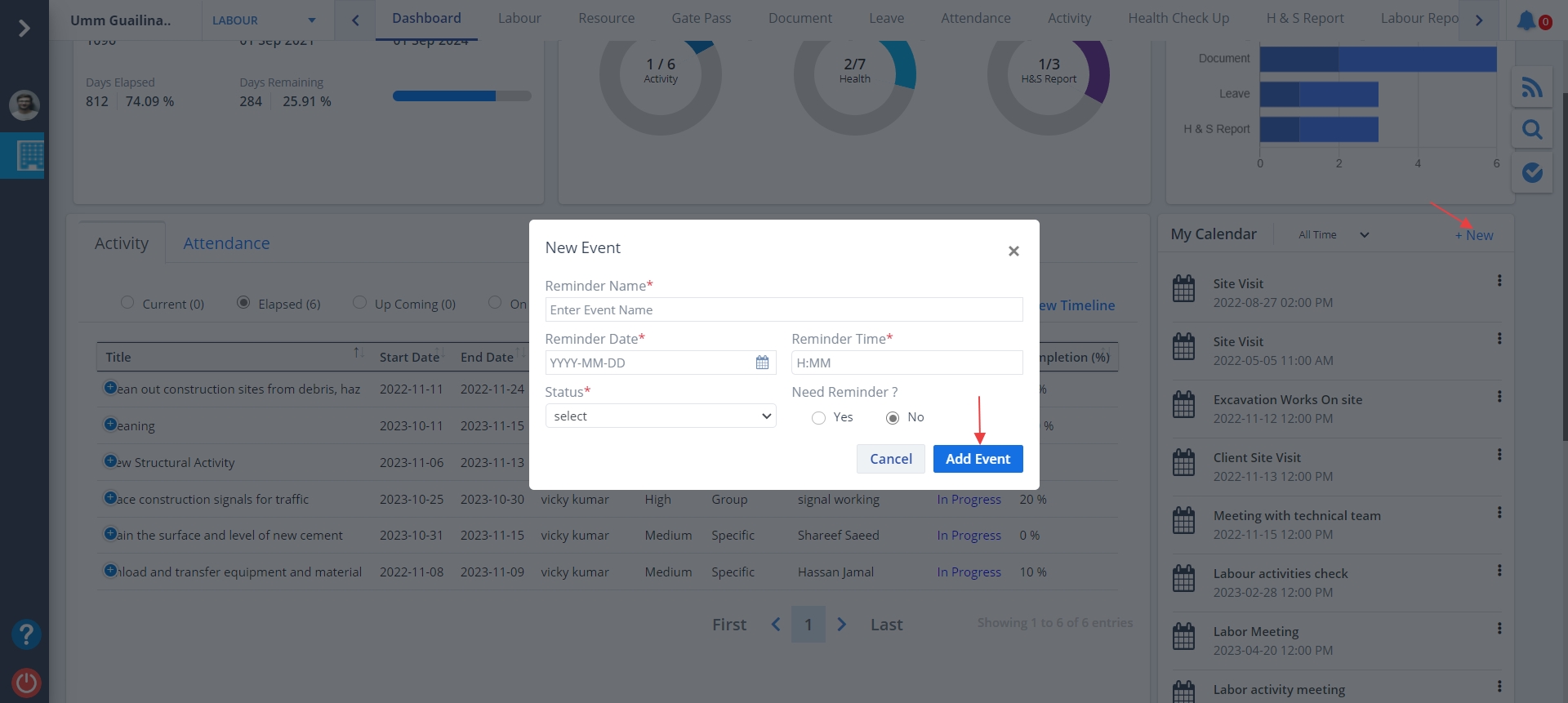
Task: Click the Add Event button
Action: tap(978, 459)
